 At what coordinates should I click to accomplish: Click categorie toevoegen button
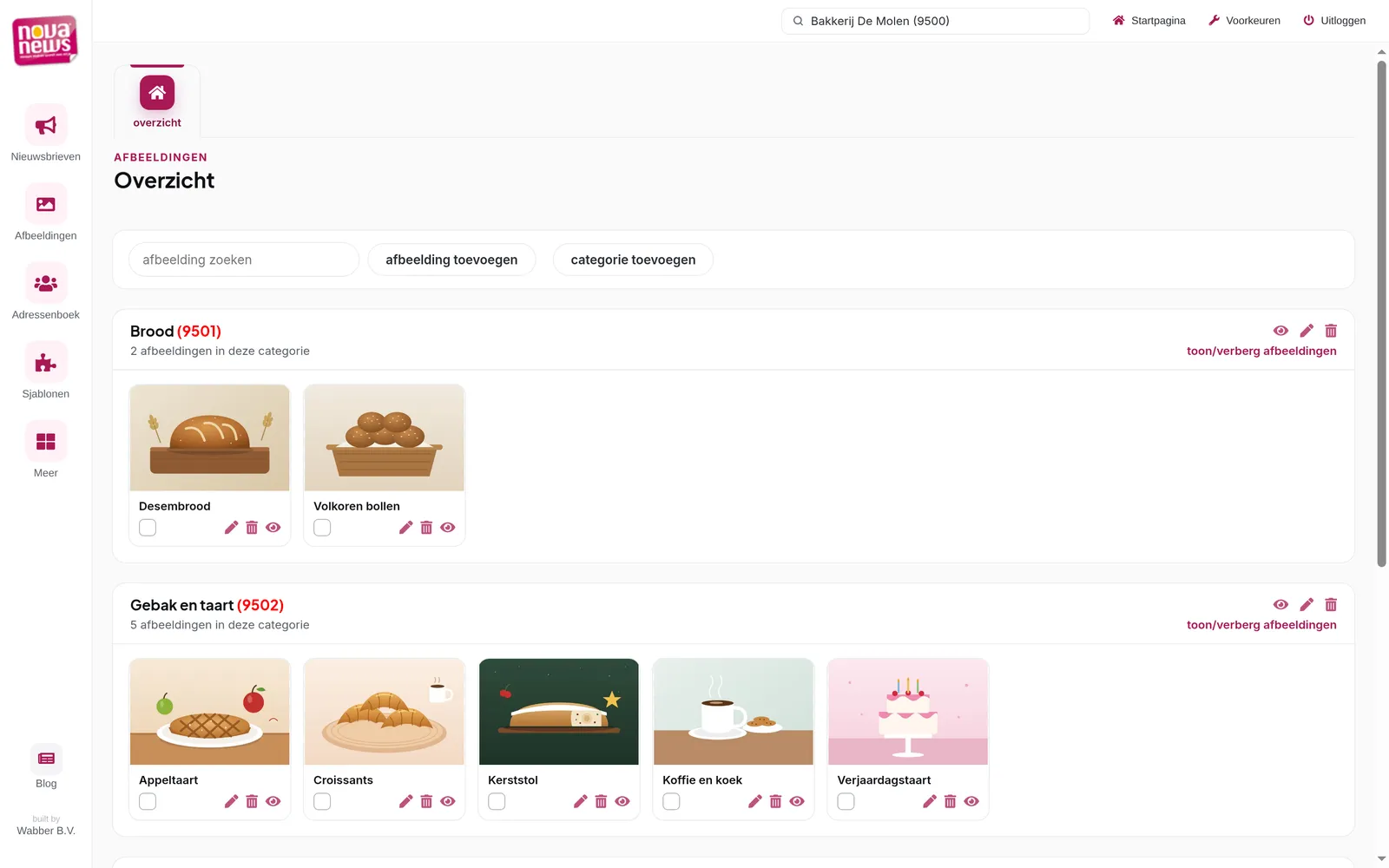coord(633,260)
